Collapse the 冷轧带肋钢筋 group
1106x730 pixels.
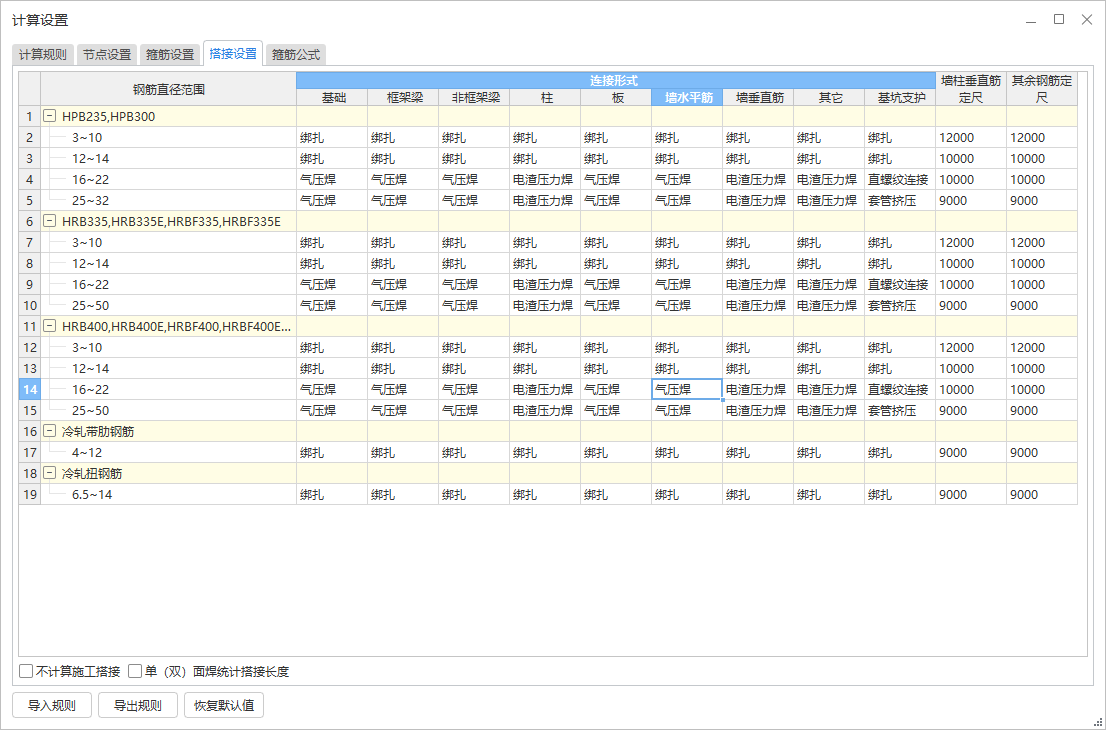point(50,432)
